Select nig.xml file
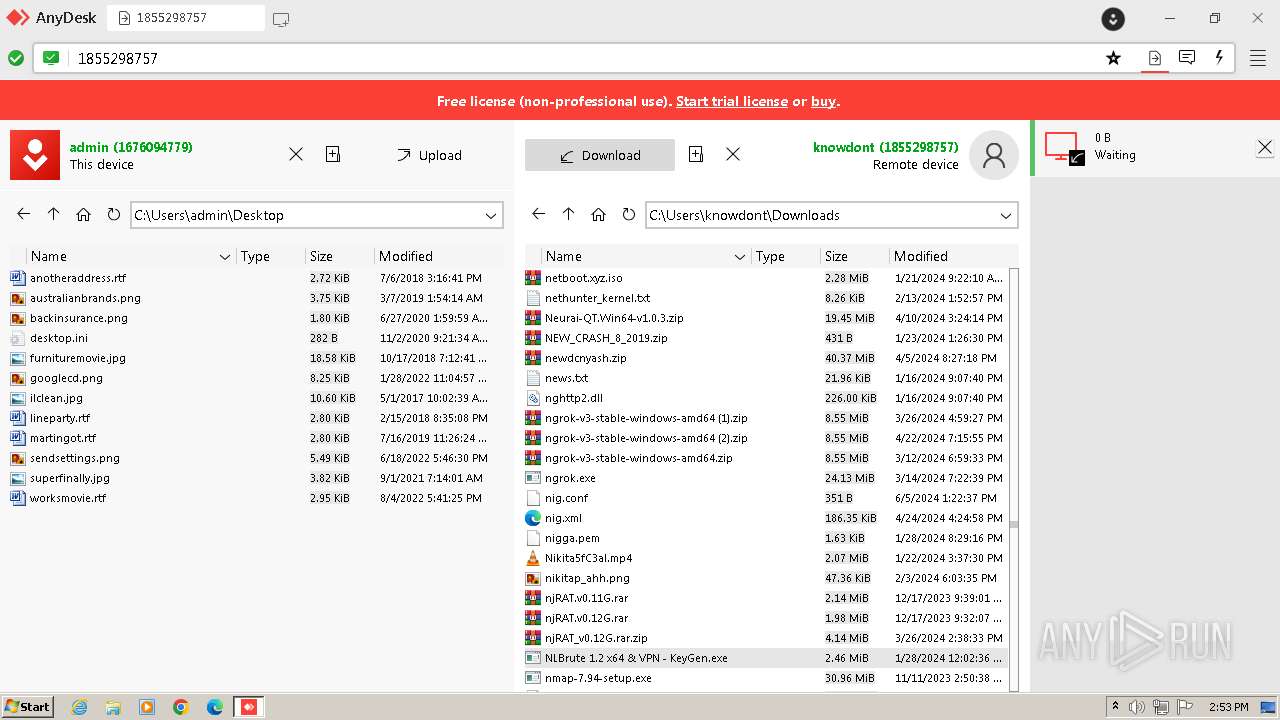 pos(766,518)
